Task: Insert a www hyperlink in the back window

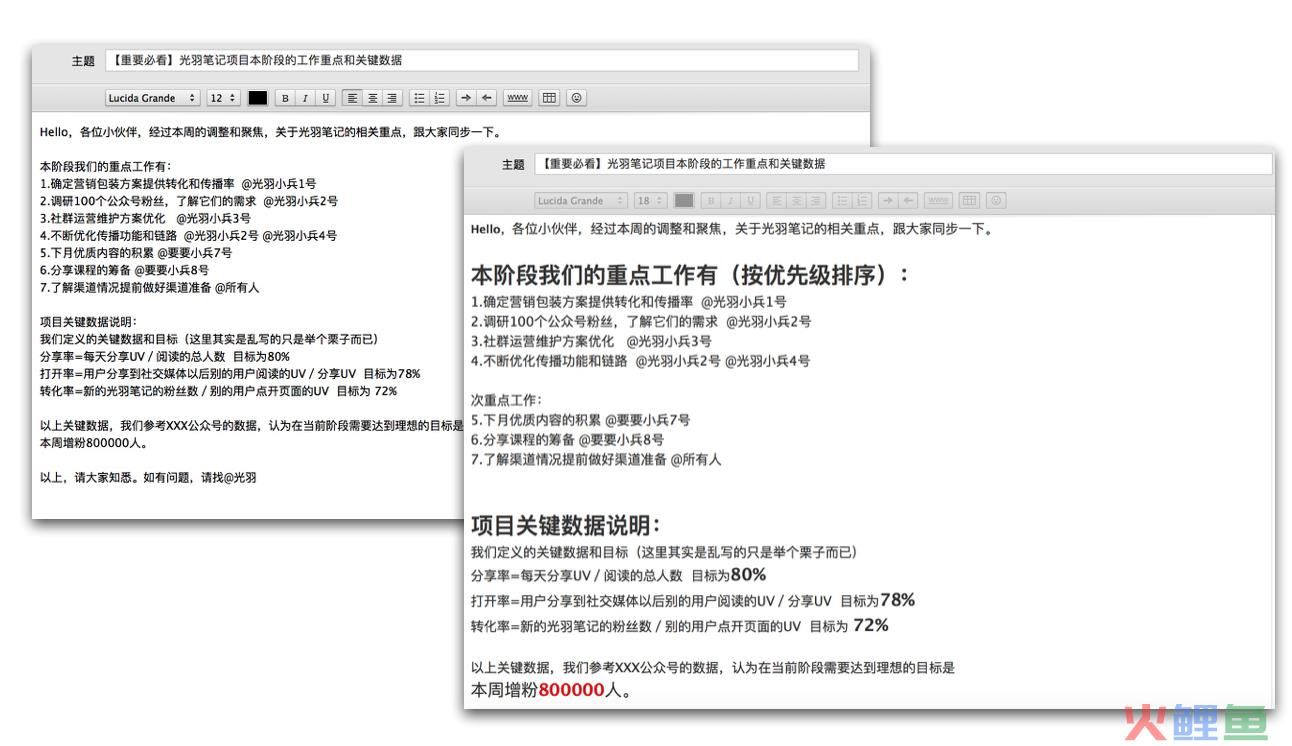Action: click(x=517, y=98)
